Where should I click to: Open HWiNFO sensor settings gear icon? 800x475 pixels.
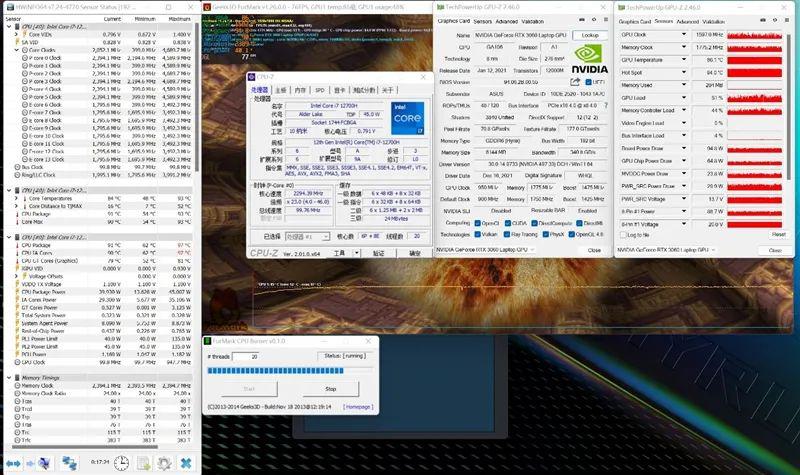pos(164,463)
